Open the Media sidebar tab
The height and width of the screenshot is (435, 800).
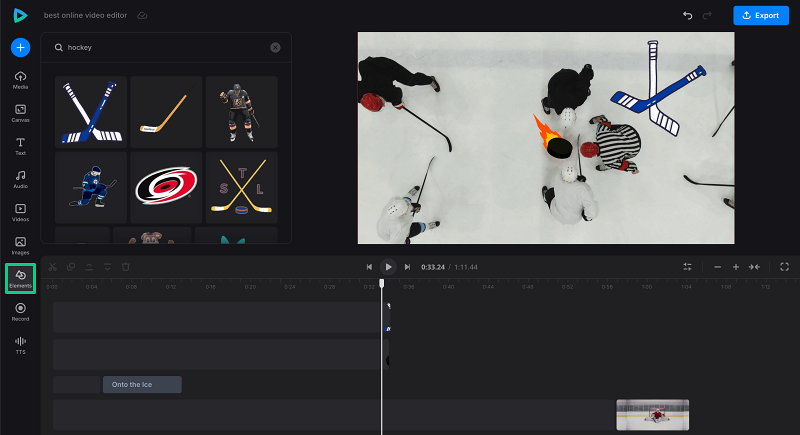click(x=20, y=80)
